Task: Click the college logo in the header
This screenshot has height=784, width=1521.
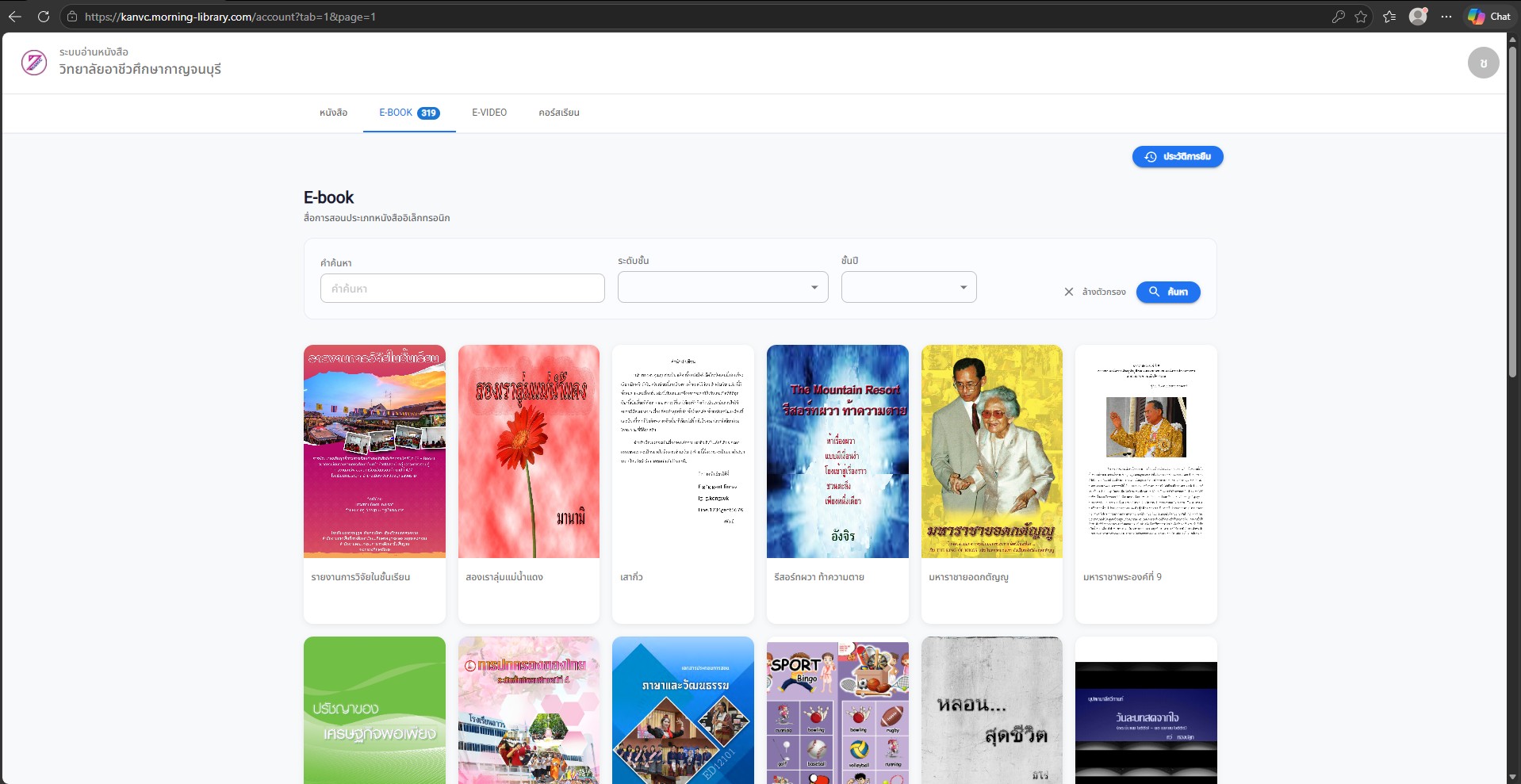Action: point(34,62)
